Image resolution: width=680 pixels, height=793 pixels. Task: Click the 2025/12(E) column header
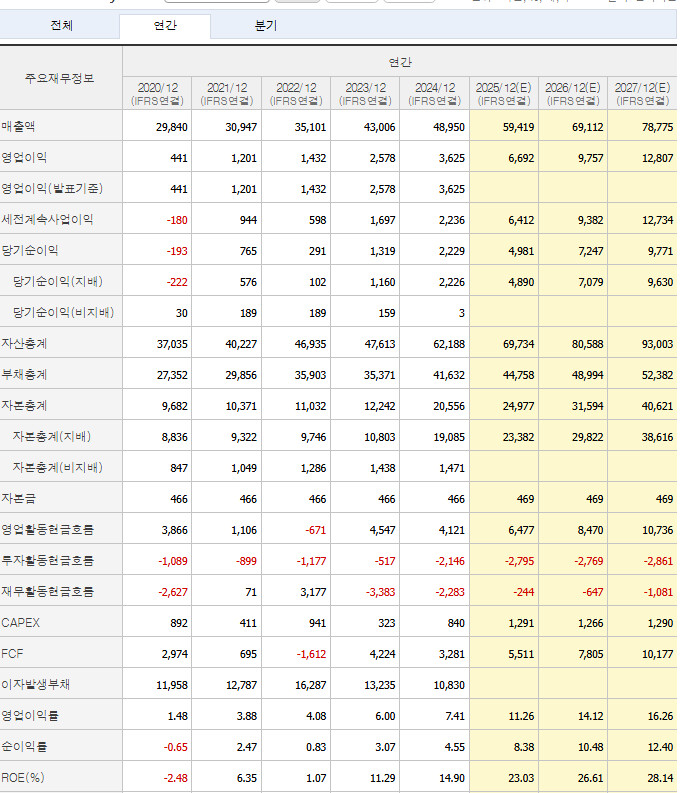pyautogui.click(x=504, y=94)
